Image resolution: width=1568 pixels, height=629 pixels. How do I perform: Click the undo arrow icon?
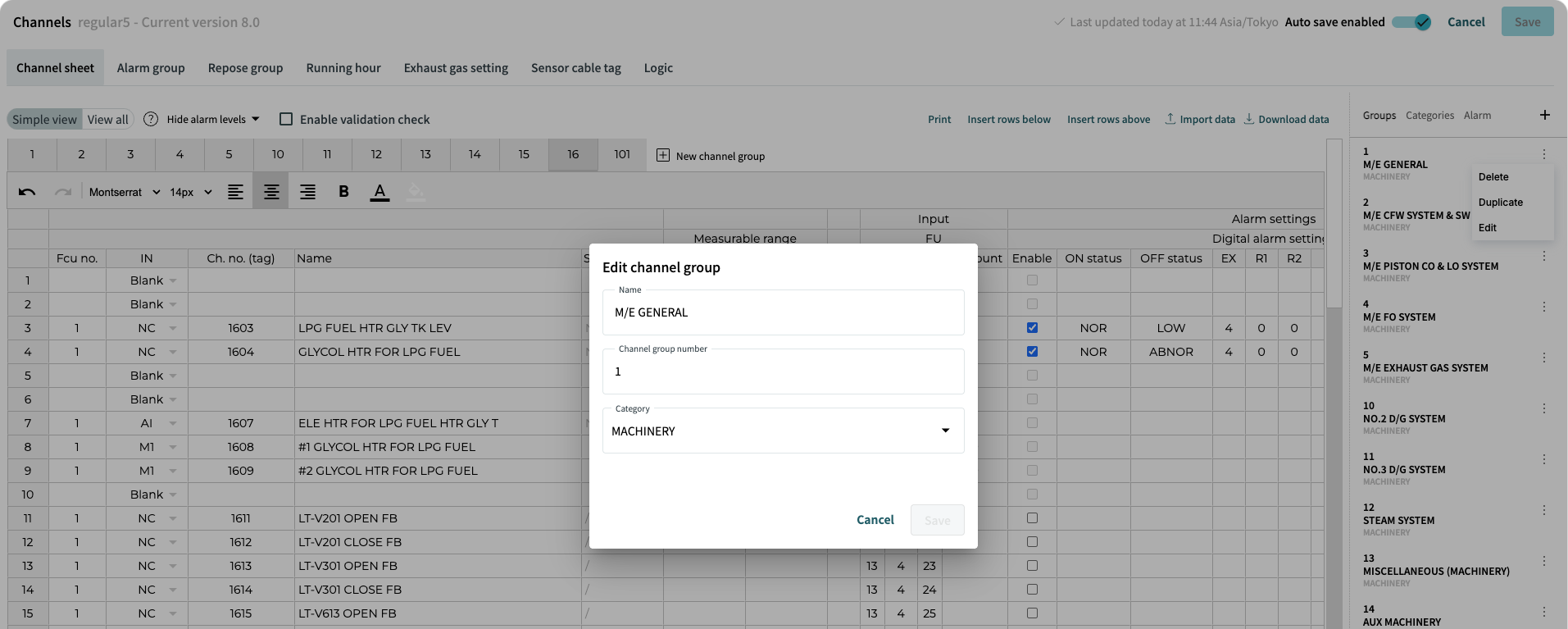click(27, 192)
